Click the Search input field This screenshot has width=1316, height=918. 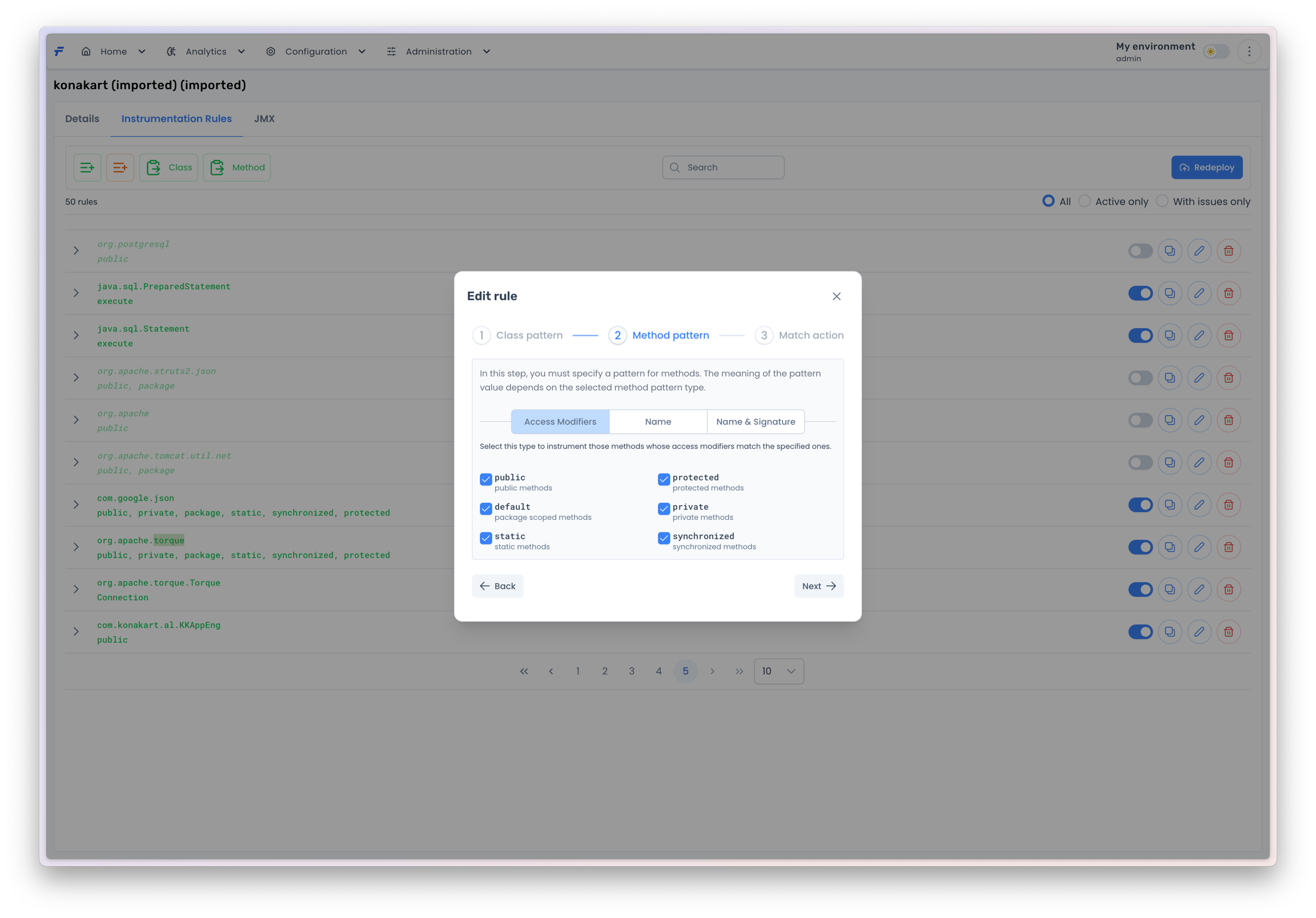723,167
